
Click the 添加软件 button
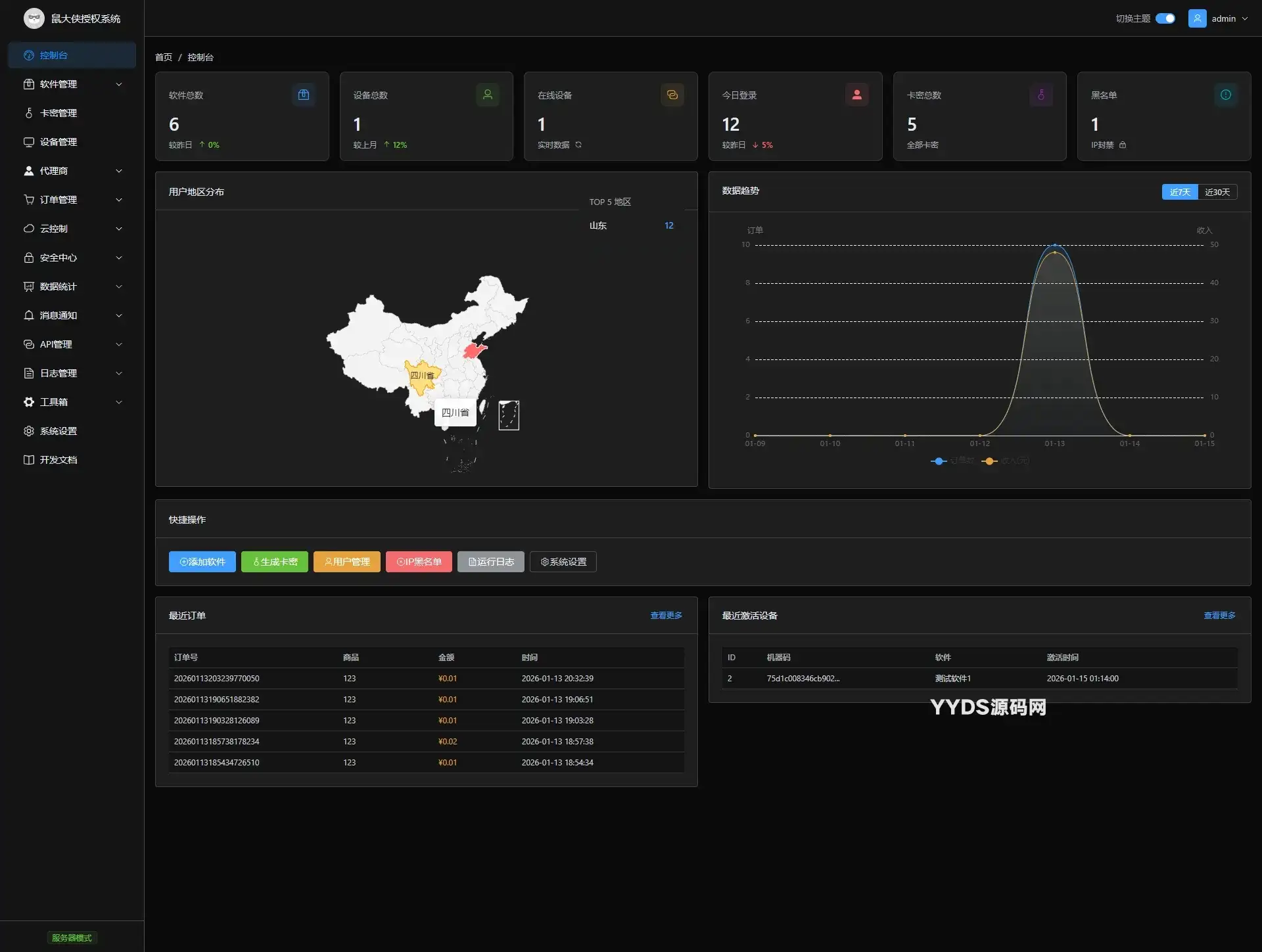(x=202, y=562)
